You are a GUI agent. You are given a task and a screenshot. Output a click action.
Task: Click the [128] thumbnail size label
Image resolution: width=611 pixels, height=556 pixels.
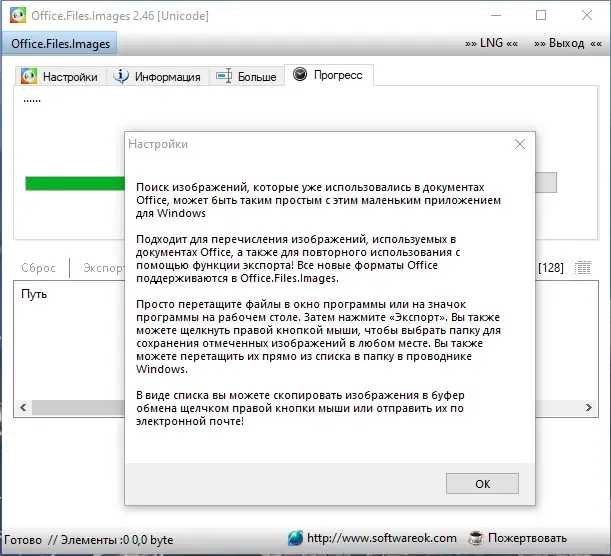pyautogui.click(x=551, y=268)
